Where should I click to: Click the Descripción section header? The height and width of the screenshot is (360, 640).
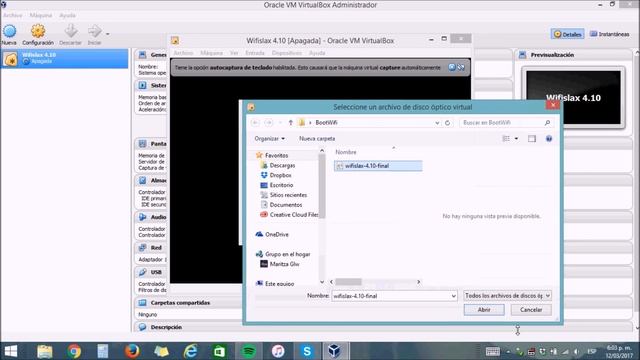[166, 327]
